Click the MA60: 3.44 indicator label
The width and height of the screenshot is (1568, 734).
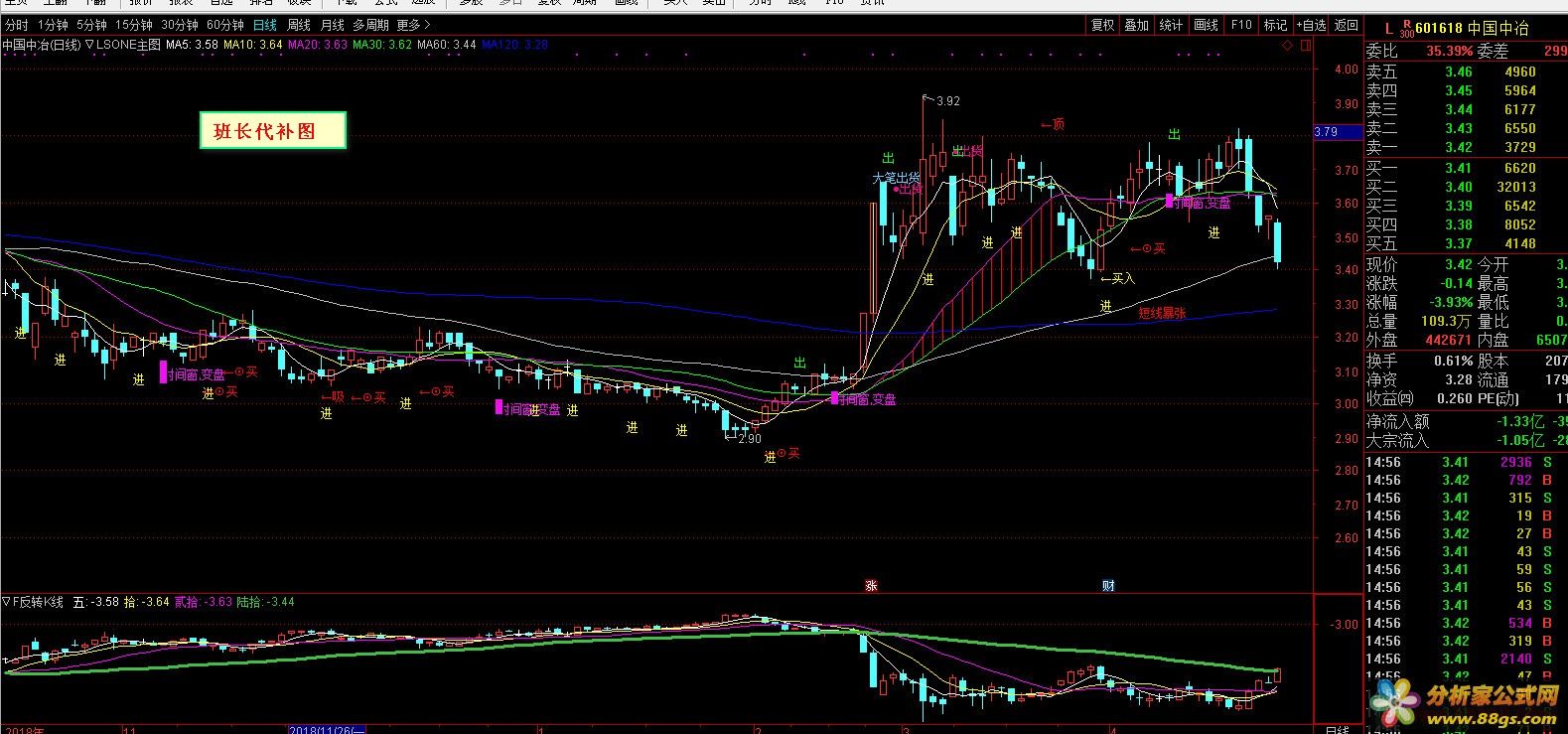coord(447,45)
